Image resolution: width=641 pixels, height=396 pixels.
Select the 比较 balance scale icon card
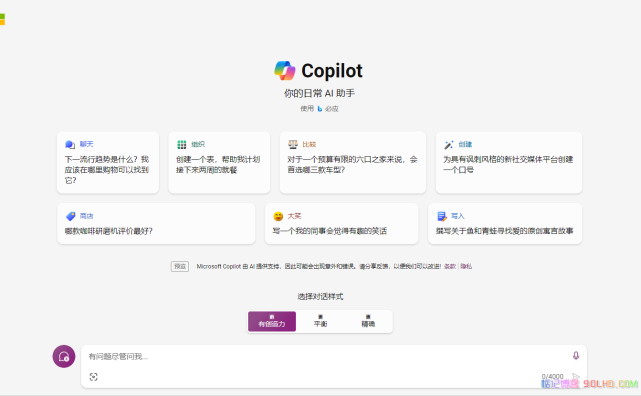(353, 162)
